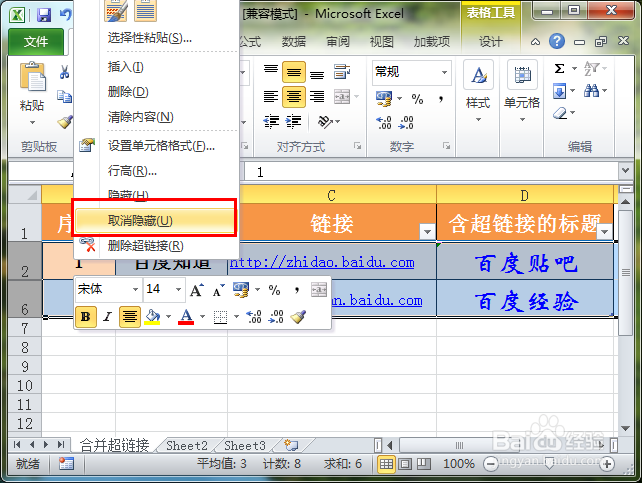Click the Fill down icon
The height and width of the screenshot is (483, 642).
click(x=559, y=91)
